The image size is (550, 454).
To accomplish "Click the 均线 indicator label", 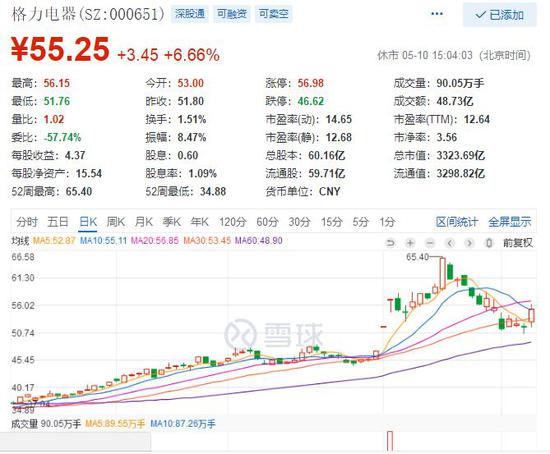I will (x=20, y=241).
